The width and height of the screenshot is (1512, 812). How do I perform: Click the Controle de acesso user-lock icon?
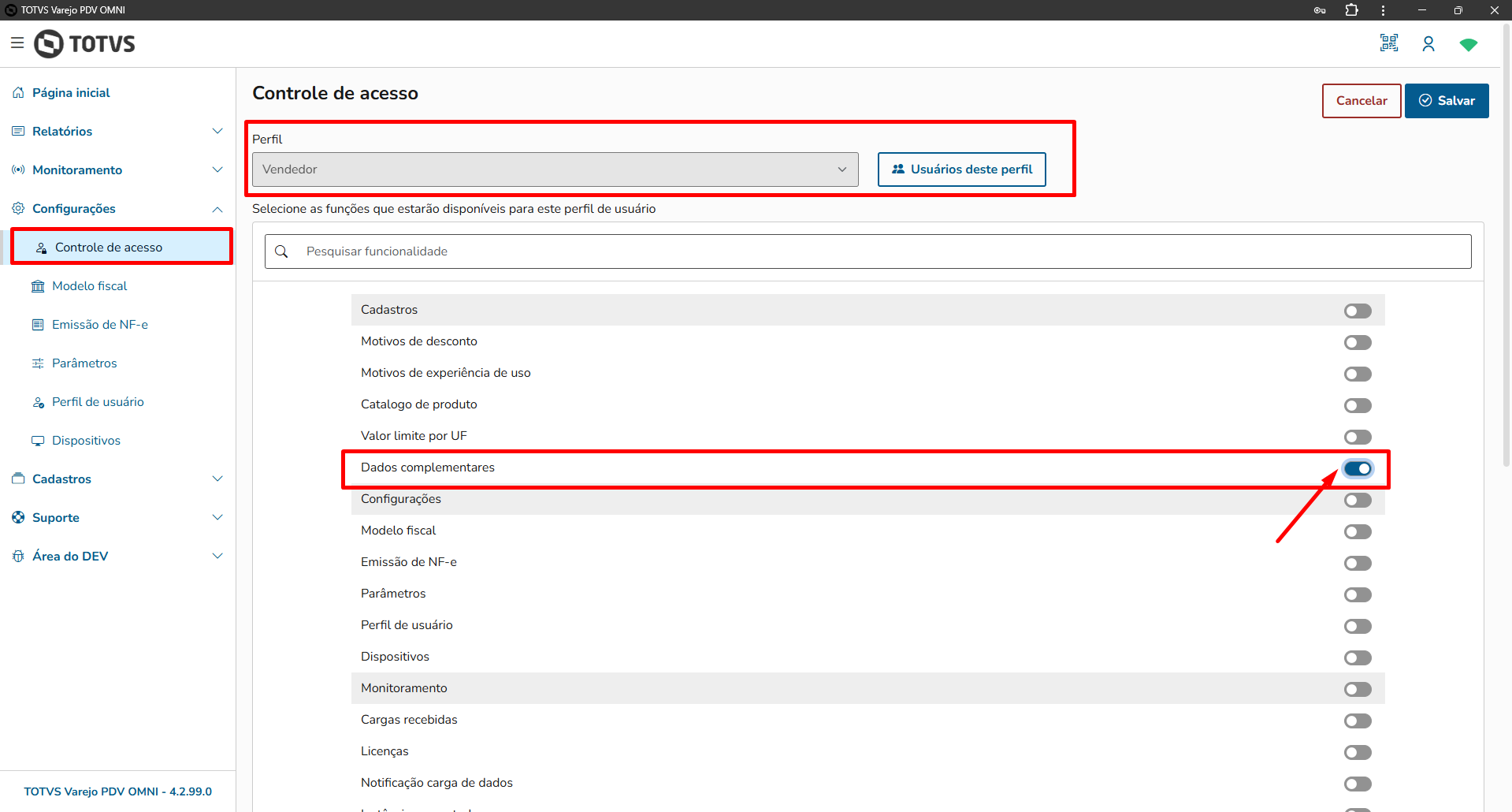tap(42, 248)
